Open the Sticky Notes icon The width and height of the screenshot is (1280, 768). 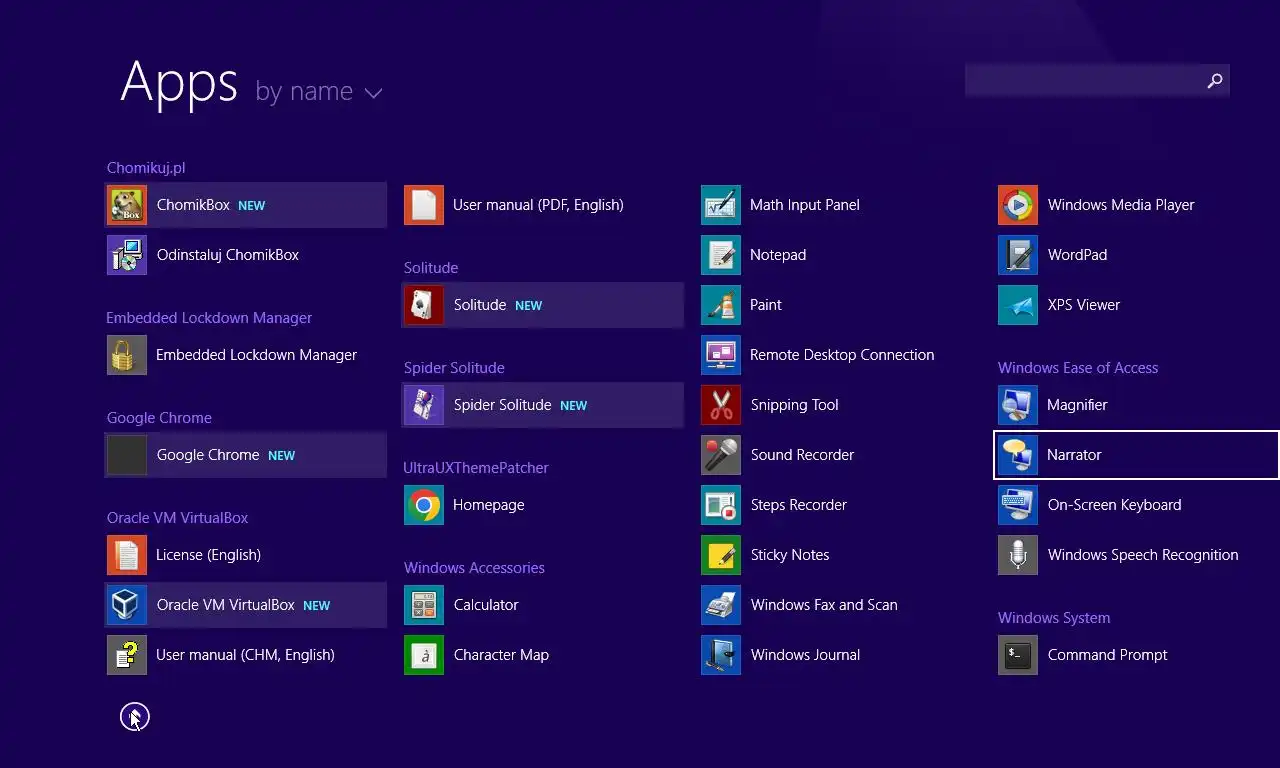click(721, 555)
